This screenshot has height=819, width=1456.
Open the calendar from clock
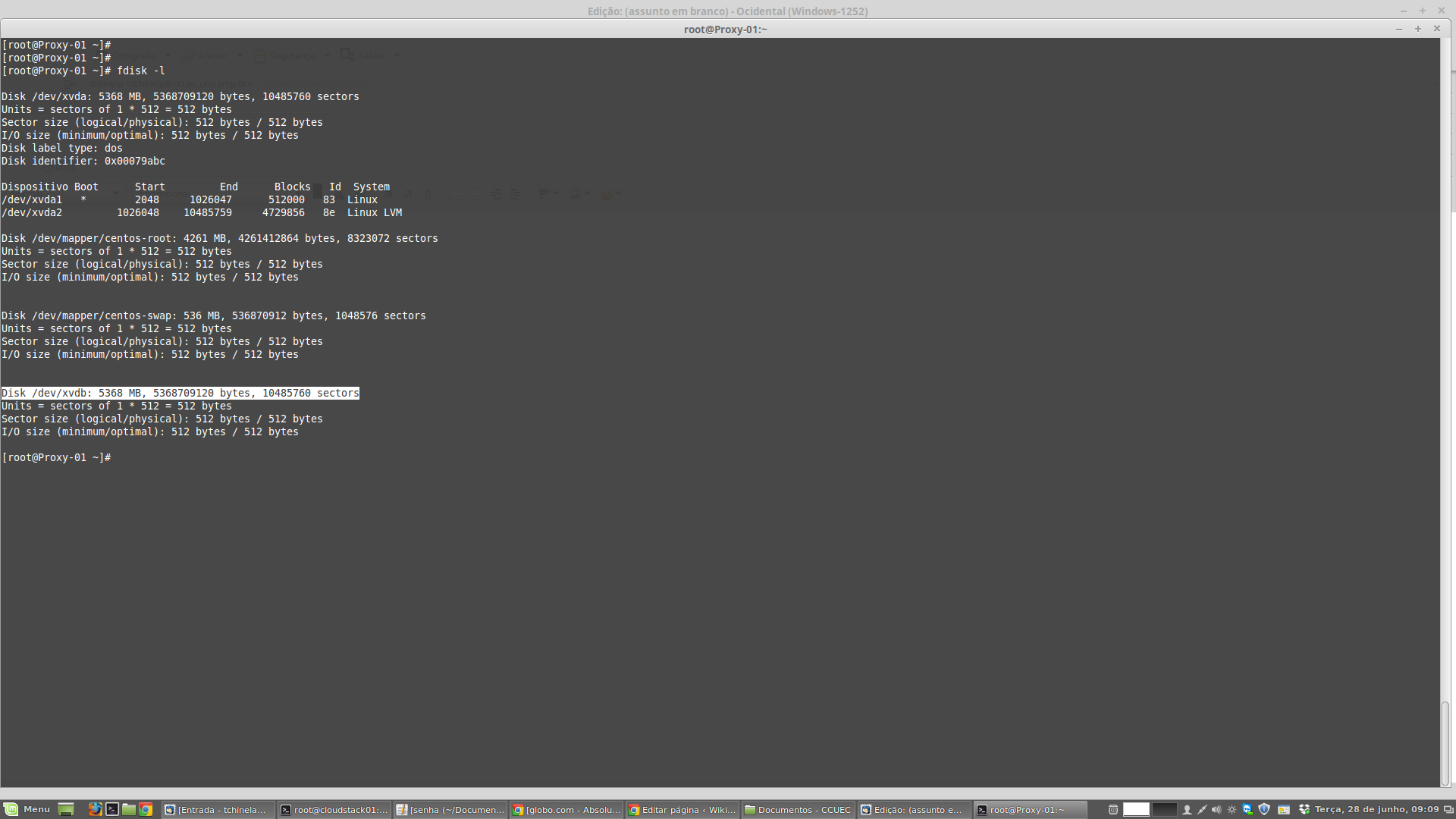pos(1376,809)
